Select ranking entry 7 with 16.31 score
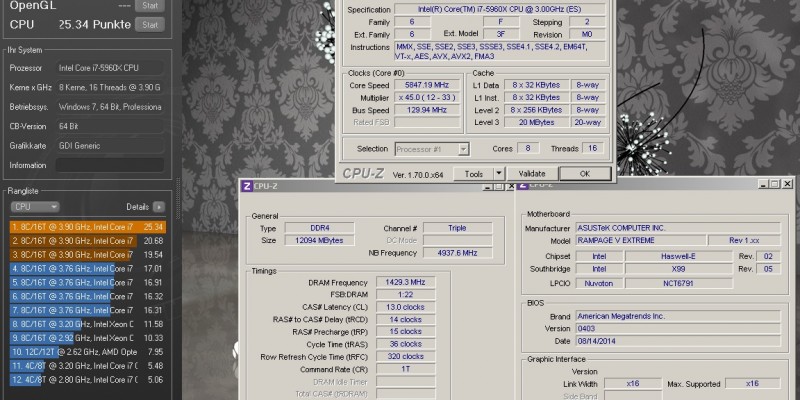The height and width of the screenshot is (400, 800). point(87,310)
